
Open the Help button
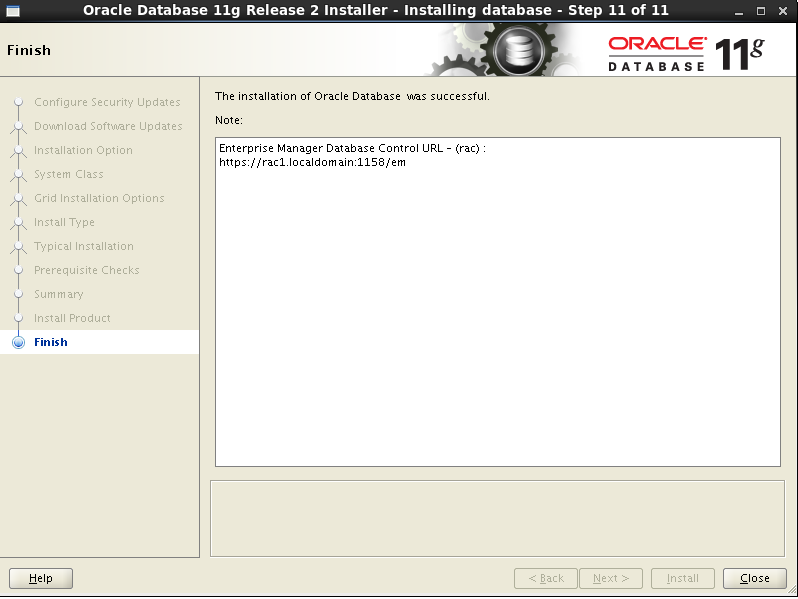pyautogui.click(x=41, y=578)
